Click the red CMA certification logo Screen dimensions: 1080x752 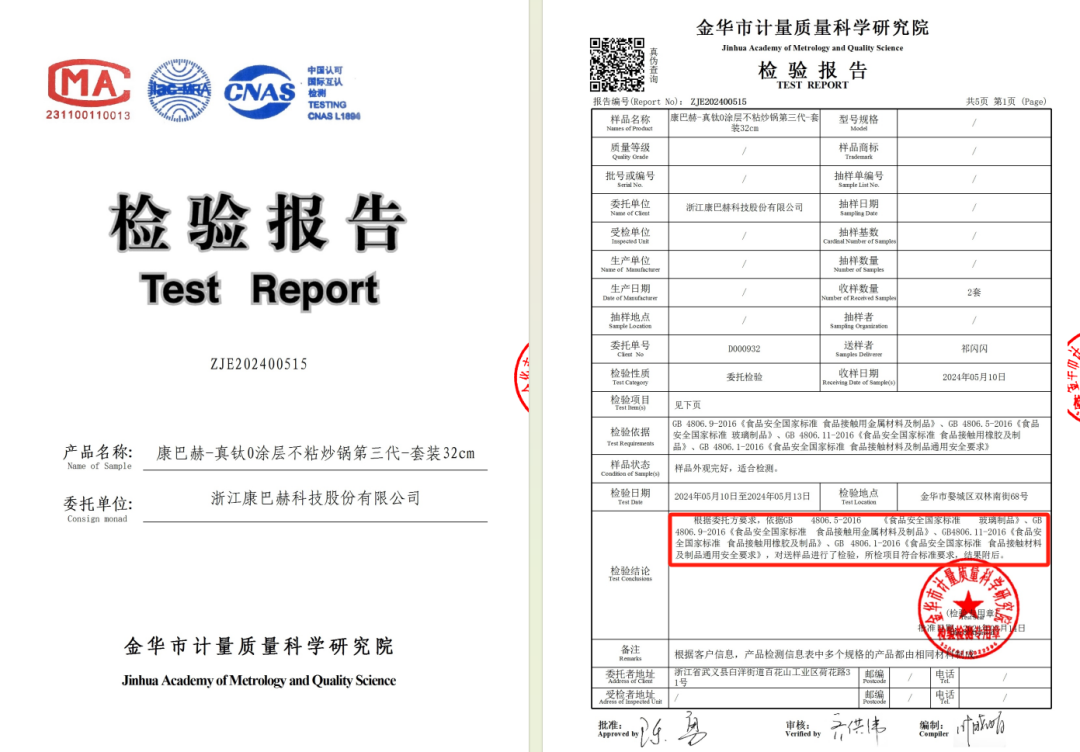click(x=89, y=82)
